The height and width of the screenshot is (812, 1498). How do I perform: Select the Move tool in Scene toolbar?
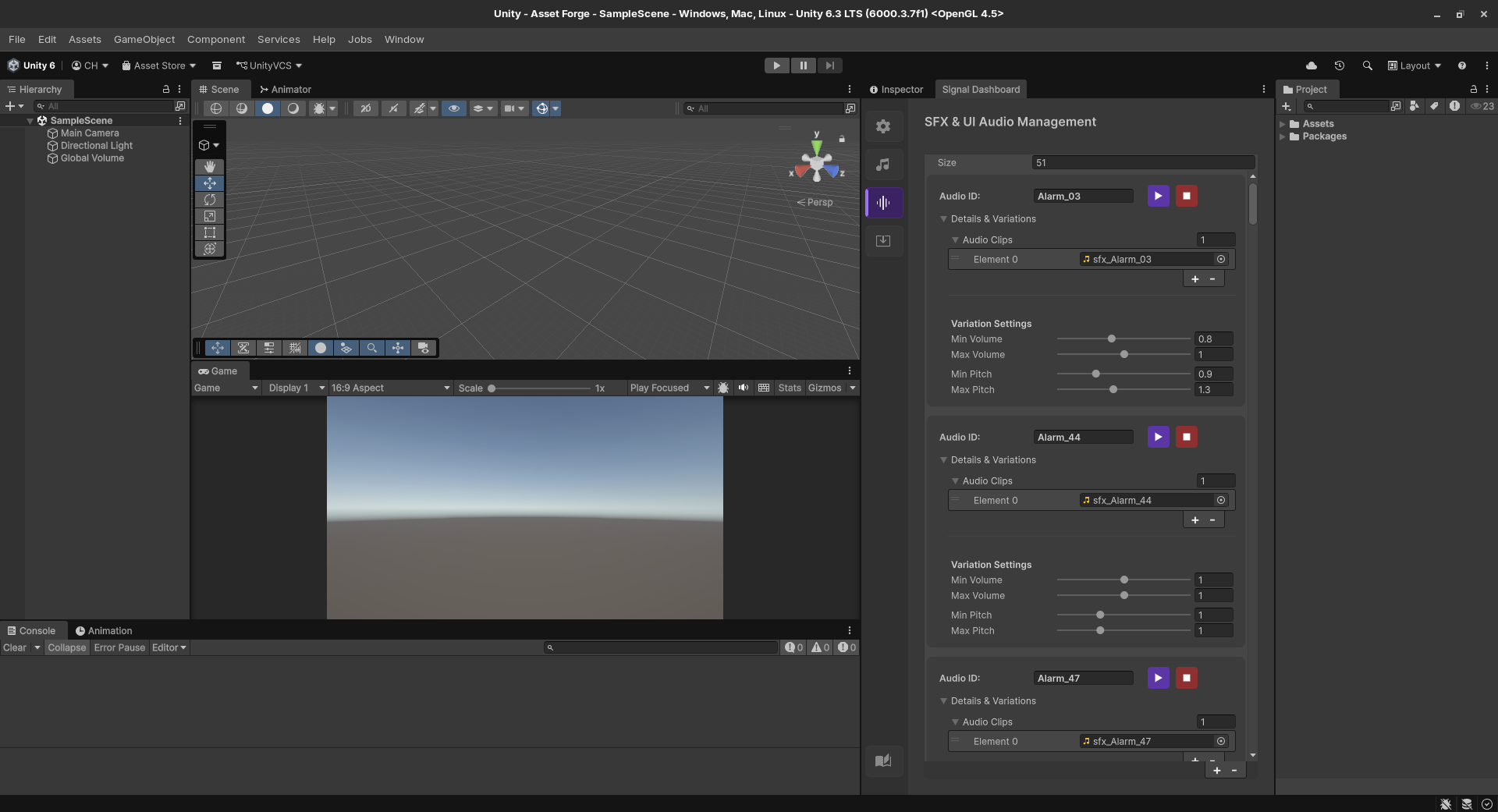[210, 183]
